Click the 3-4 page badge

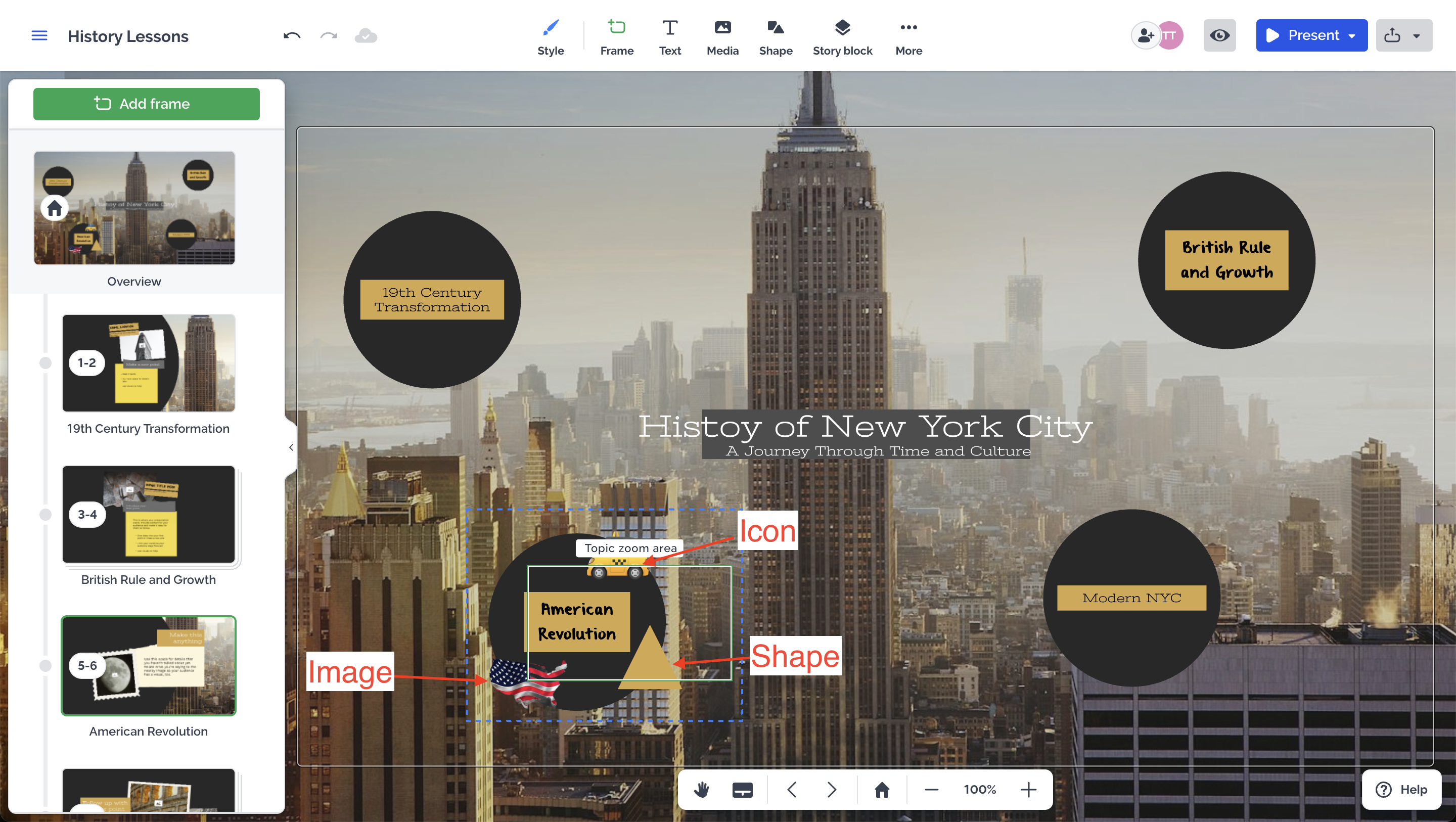[x=86, y=515]
